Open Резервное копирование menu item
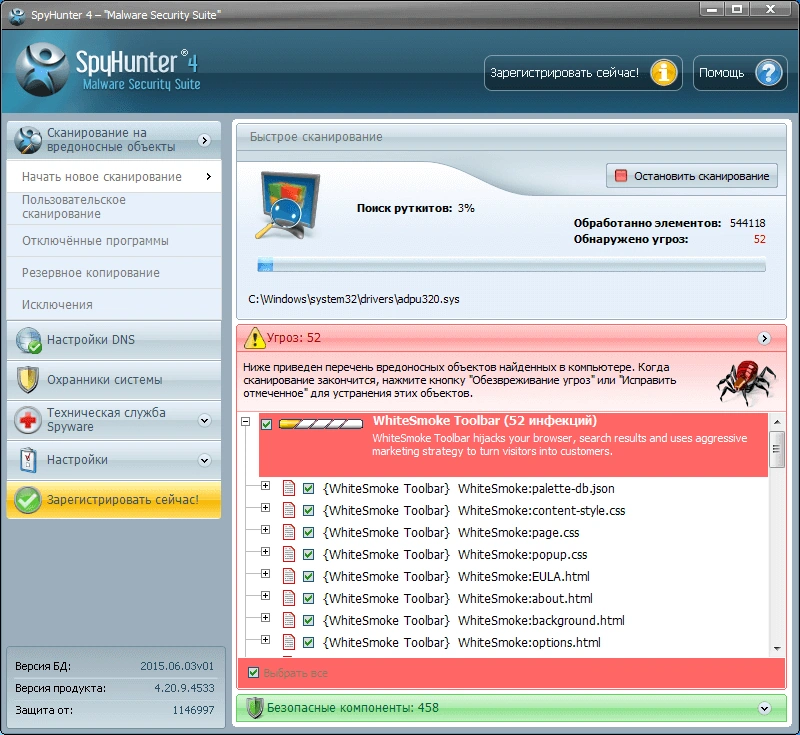 click(114, 273)
